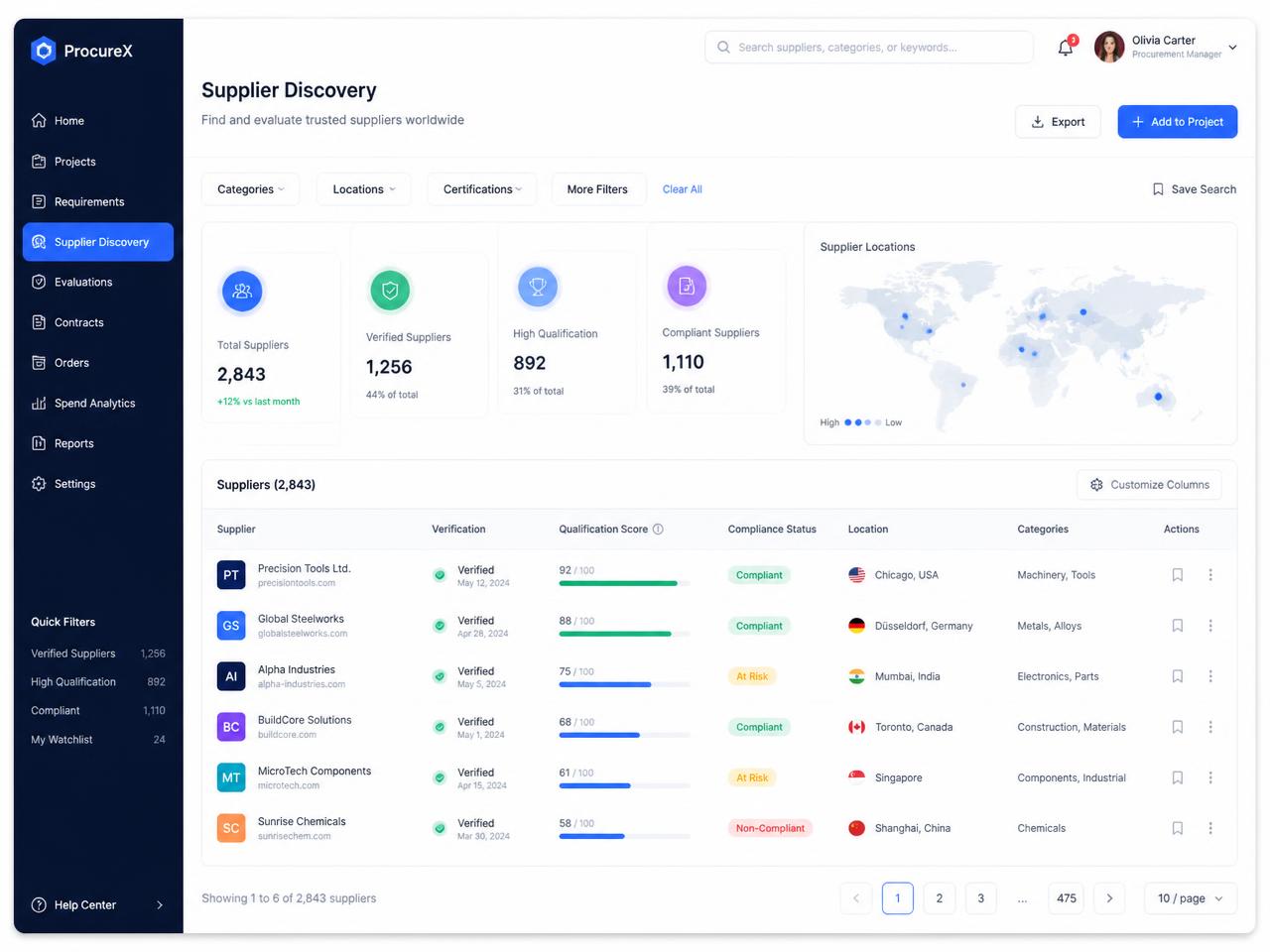Click the Compliant Suppliers document icon

[687, 286]
